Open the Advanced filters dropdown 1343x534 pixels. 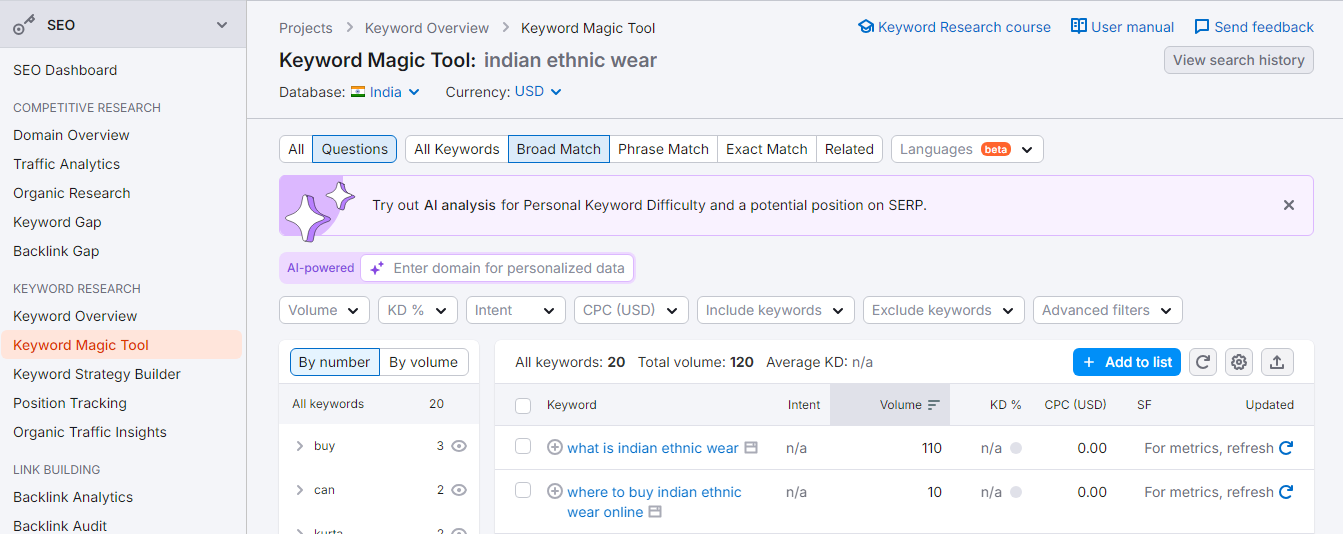click(x=1108, y=310)
